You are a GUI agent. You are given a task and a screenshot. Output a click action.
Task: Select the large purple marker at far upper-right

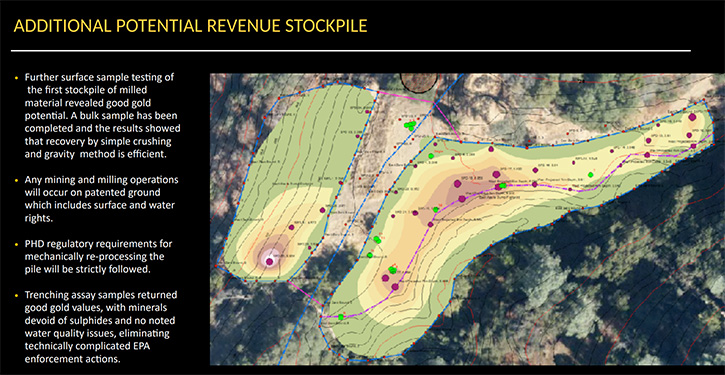point(692,117)
